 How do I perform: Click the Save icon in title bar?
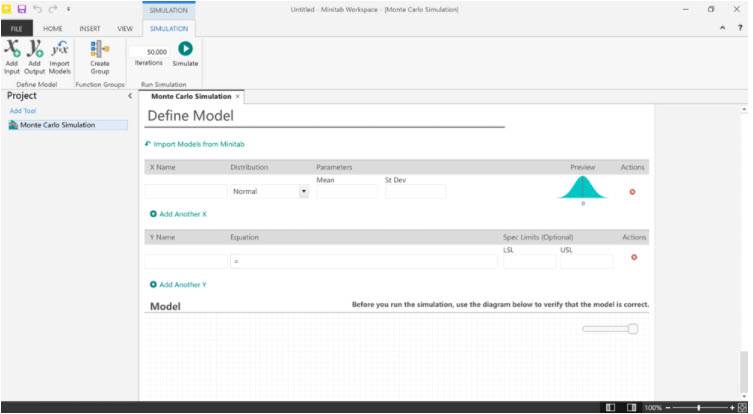(22, 9)
